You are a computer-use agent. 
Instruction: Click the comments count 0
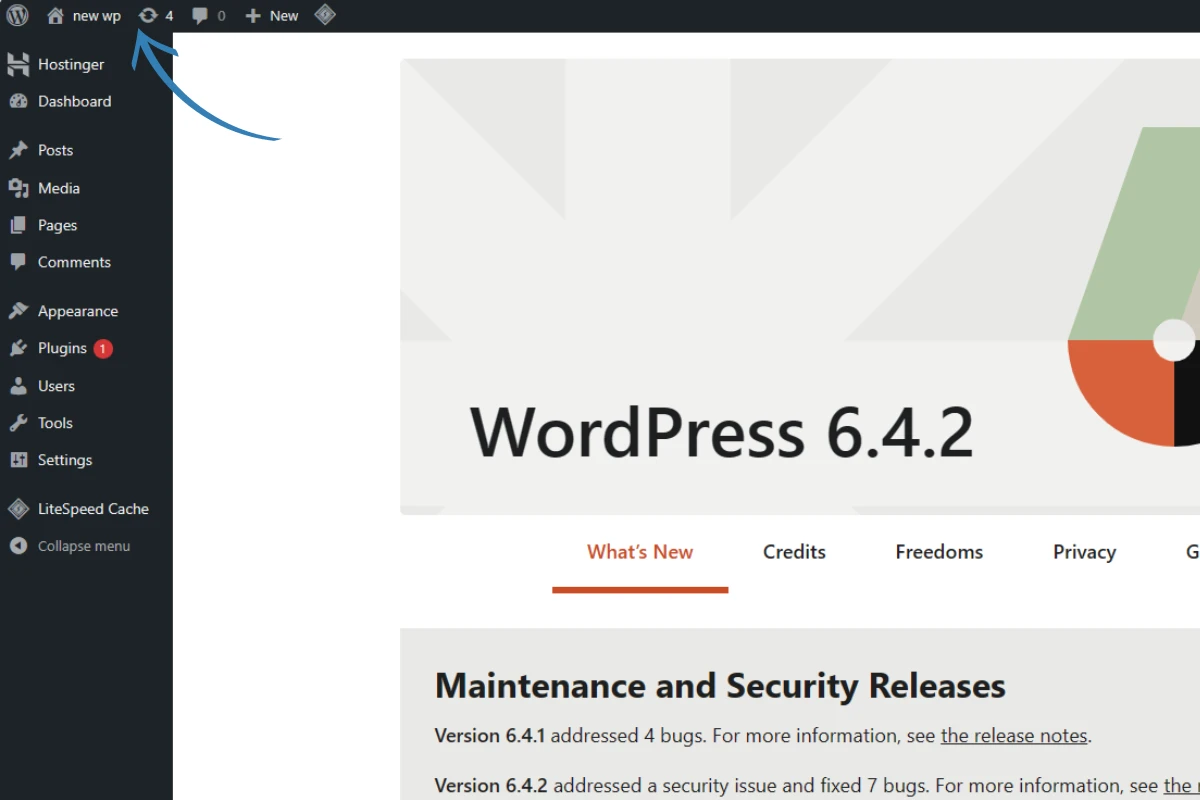221,16
